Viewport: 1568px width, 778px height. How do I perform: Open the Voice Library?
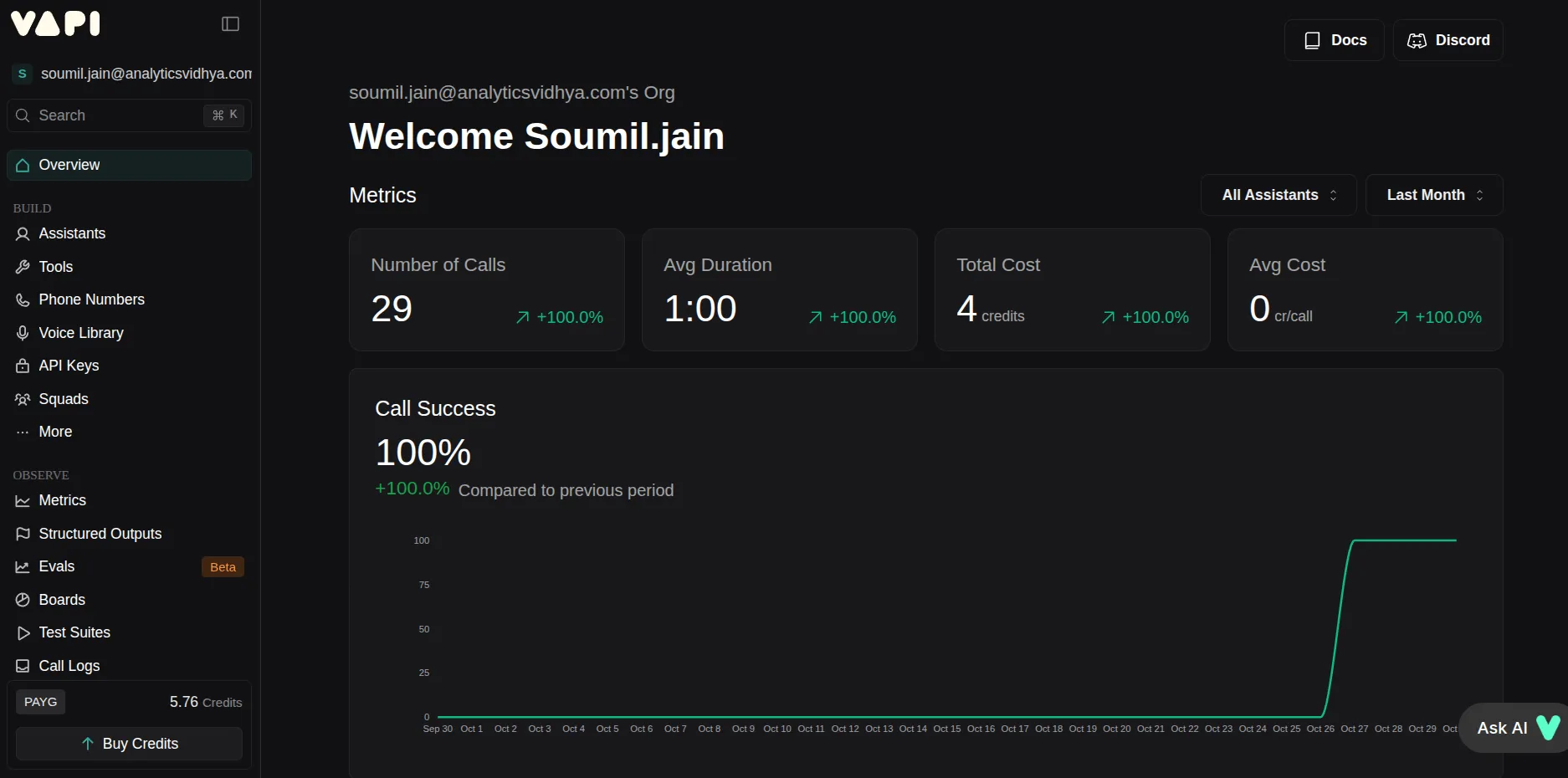tap(81, 332)
